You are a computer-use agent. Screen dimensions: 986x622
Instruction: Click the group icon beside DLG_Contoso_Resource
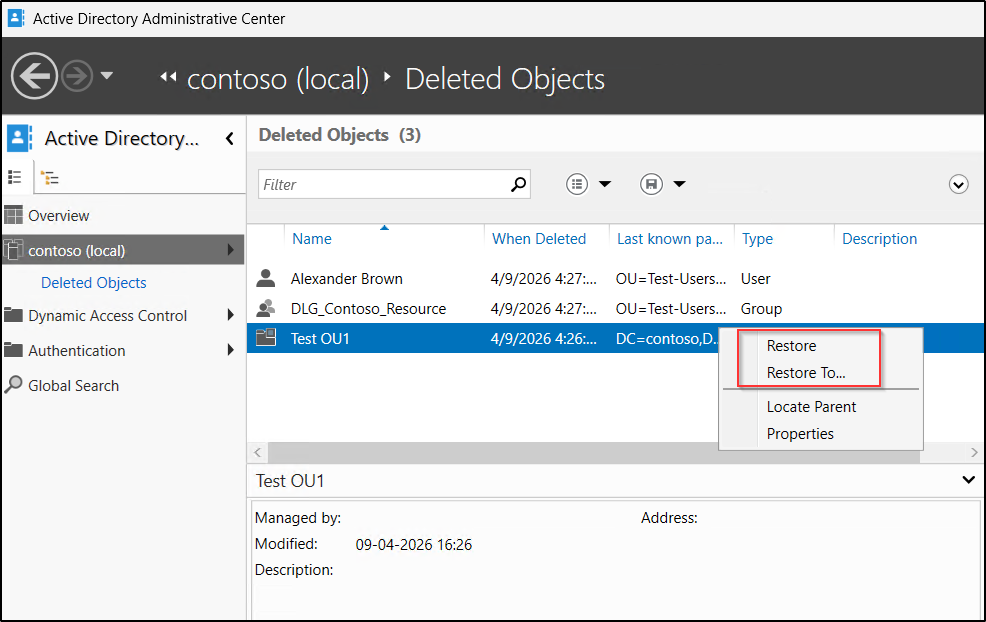[x=266, y=308]
